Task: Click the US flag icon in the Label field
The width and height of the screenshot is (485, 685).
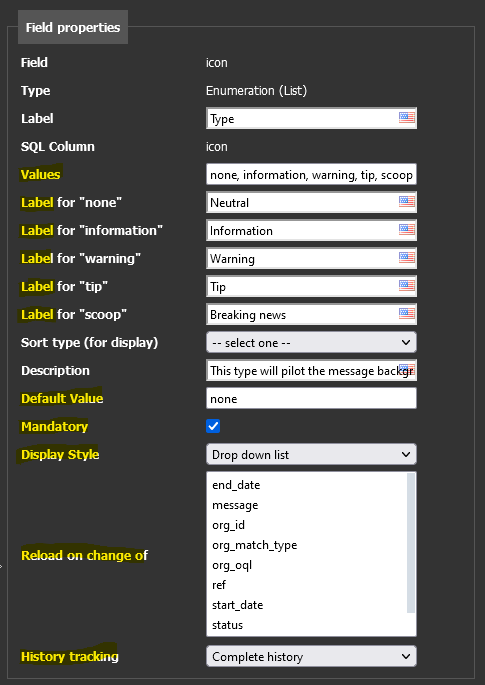Action: 406,118
